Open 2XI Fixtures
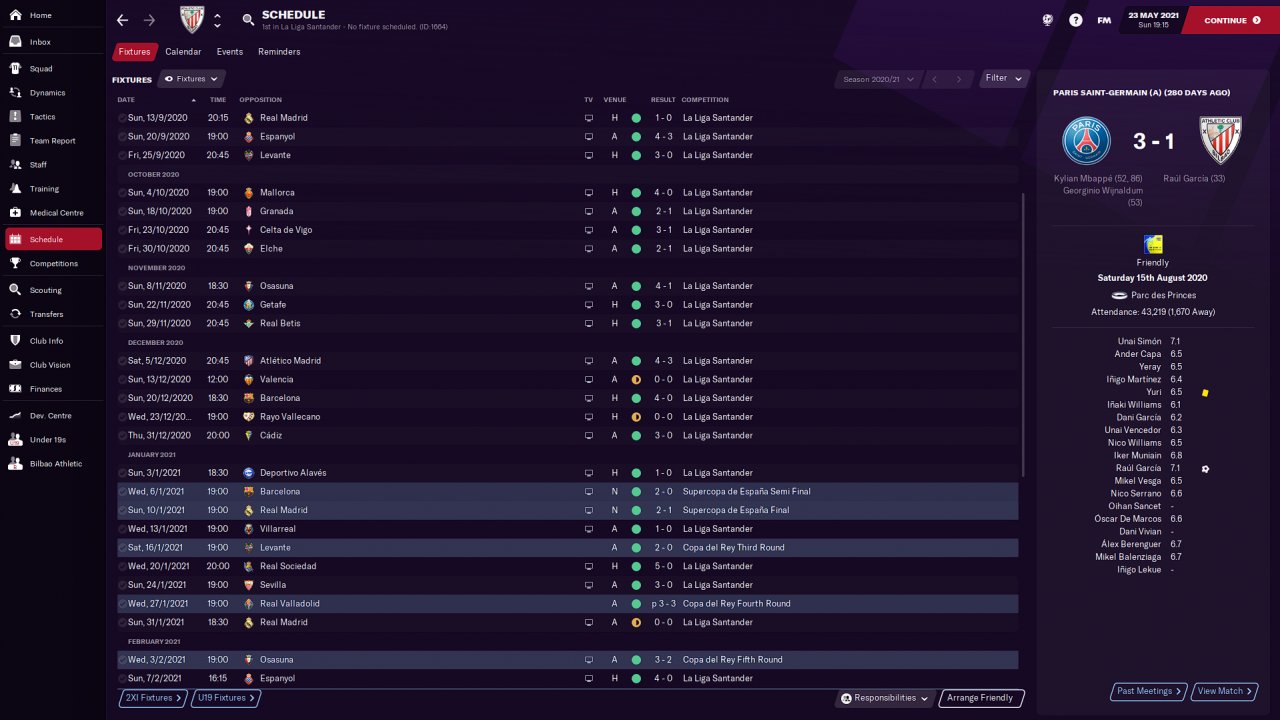 pos(153,698)
